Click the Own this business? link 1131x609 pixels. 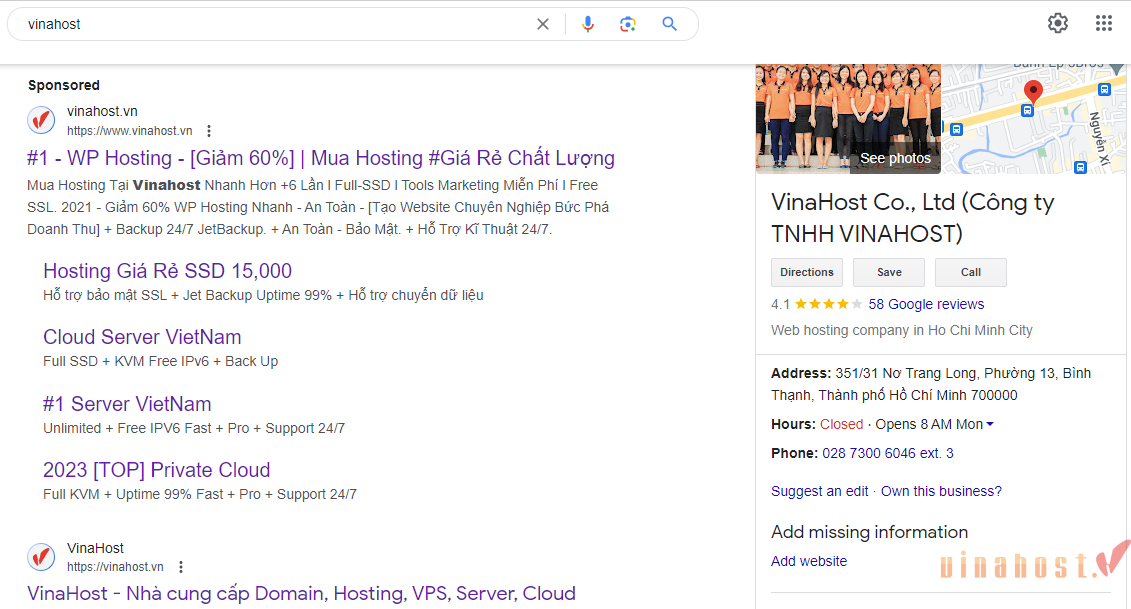click(941, 491)
